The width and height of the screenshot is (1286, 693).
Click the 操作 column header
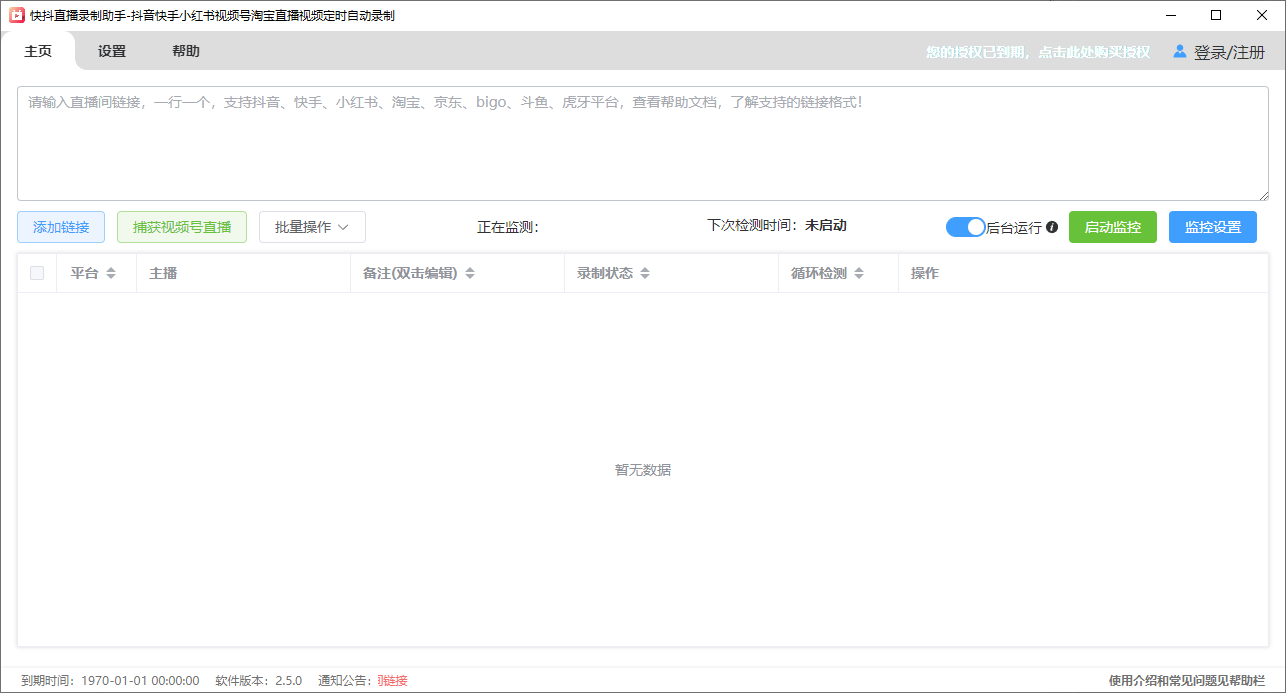(925, 273)
